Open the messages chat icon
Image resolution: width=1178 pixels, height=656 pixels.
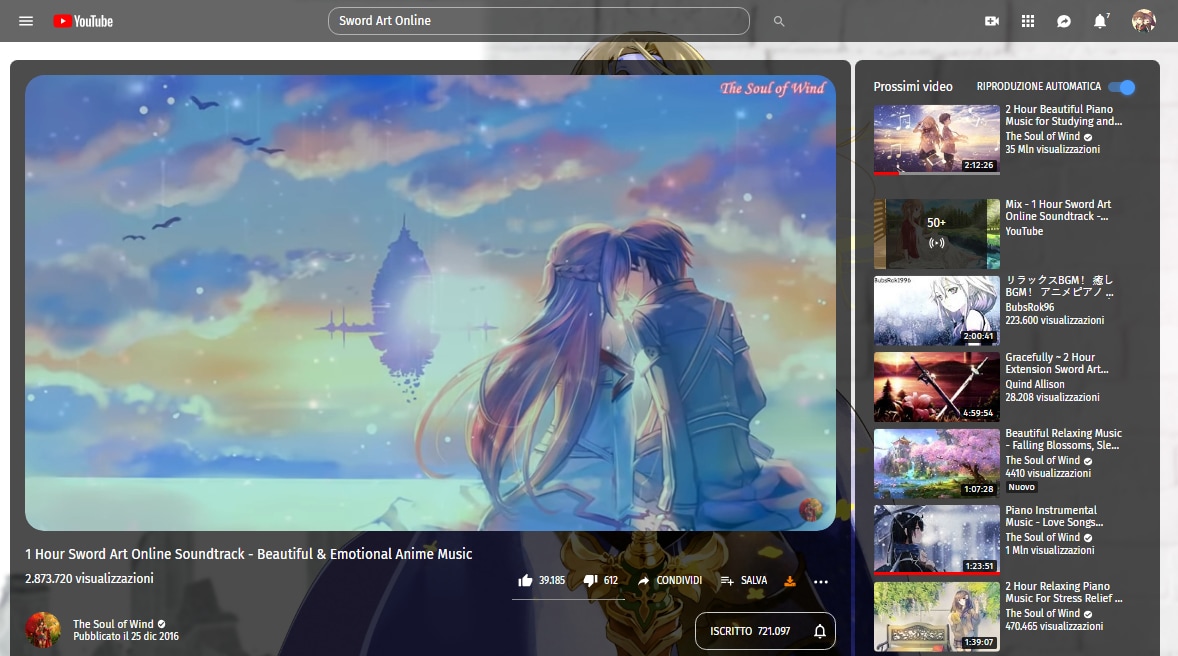tap(1064, 21)
